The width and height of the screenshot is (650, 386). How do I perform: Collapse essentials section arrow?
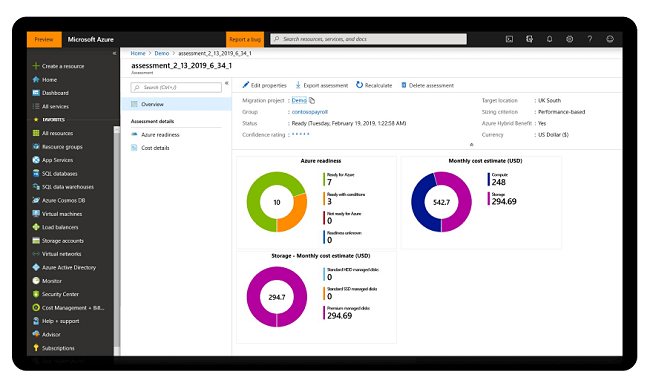pyautogui.click(x=471, y=144)
